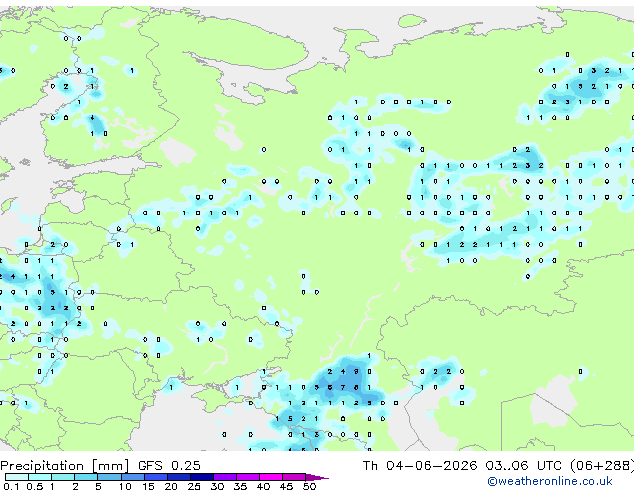Pick the 10–15 mm legend color swatch
634x490 pixels.
pos(133,477)
